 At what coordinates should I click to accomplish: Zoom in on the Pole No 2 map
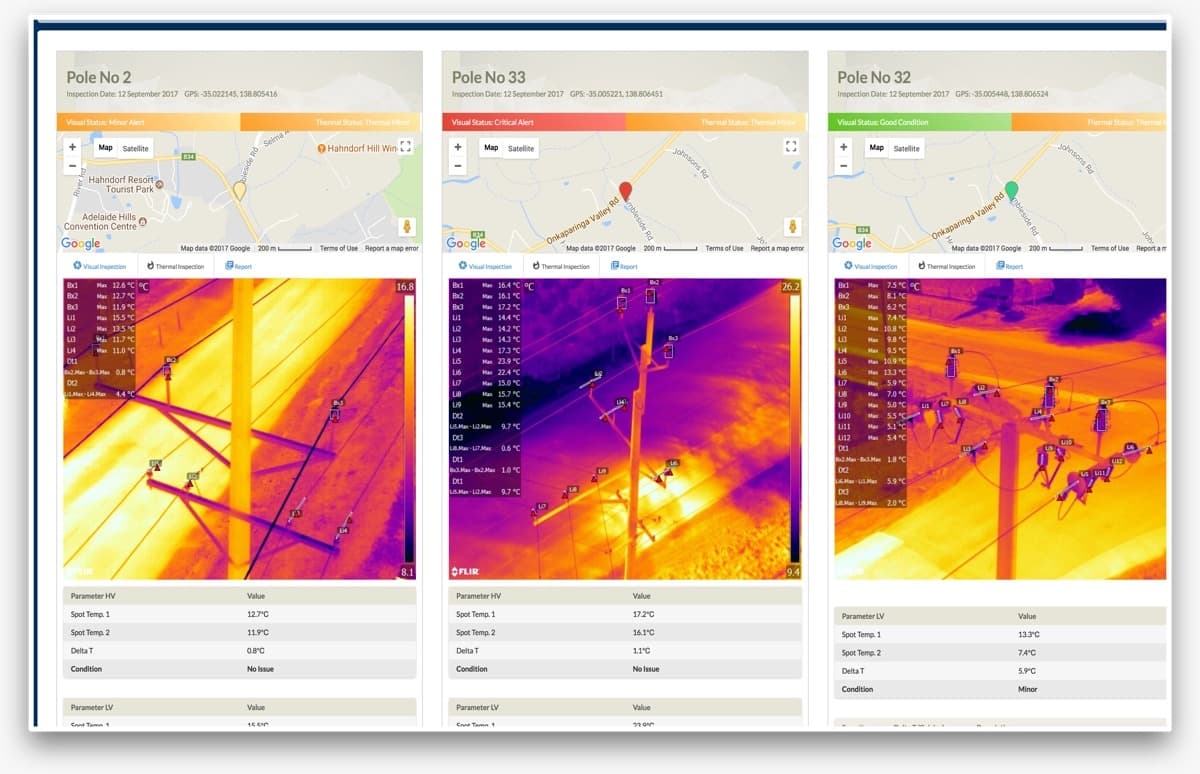pos(72,147)
